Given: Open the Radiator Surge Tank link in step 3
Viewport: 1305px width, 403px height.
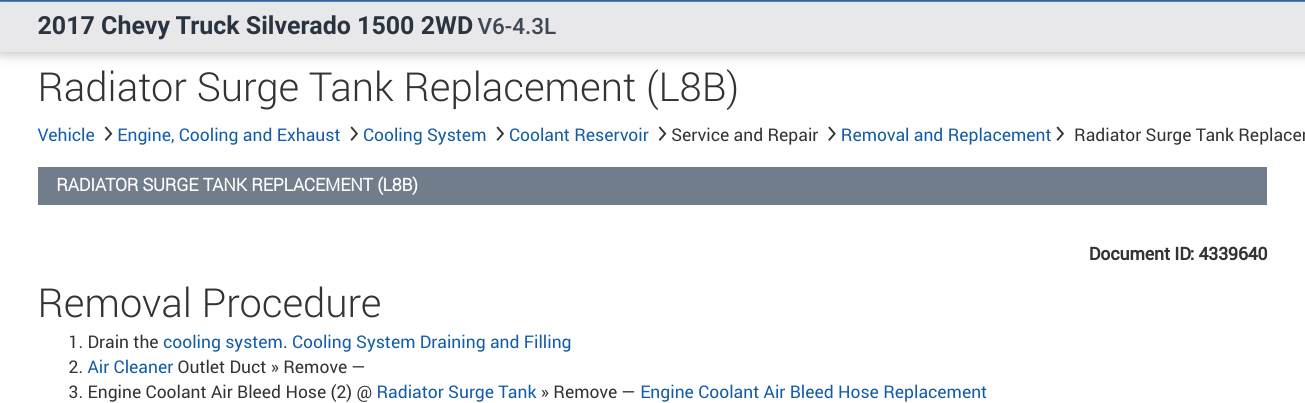Looking at the screenshot, I should [x=456, y=392].
